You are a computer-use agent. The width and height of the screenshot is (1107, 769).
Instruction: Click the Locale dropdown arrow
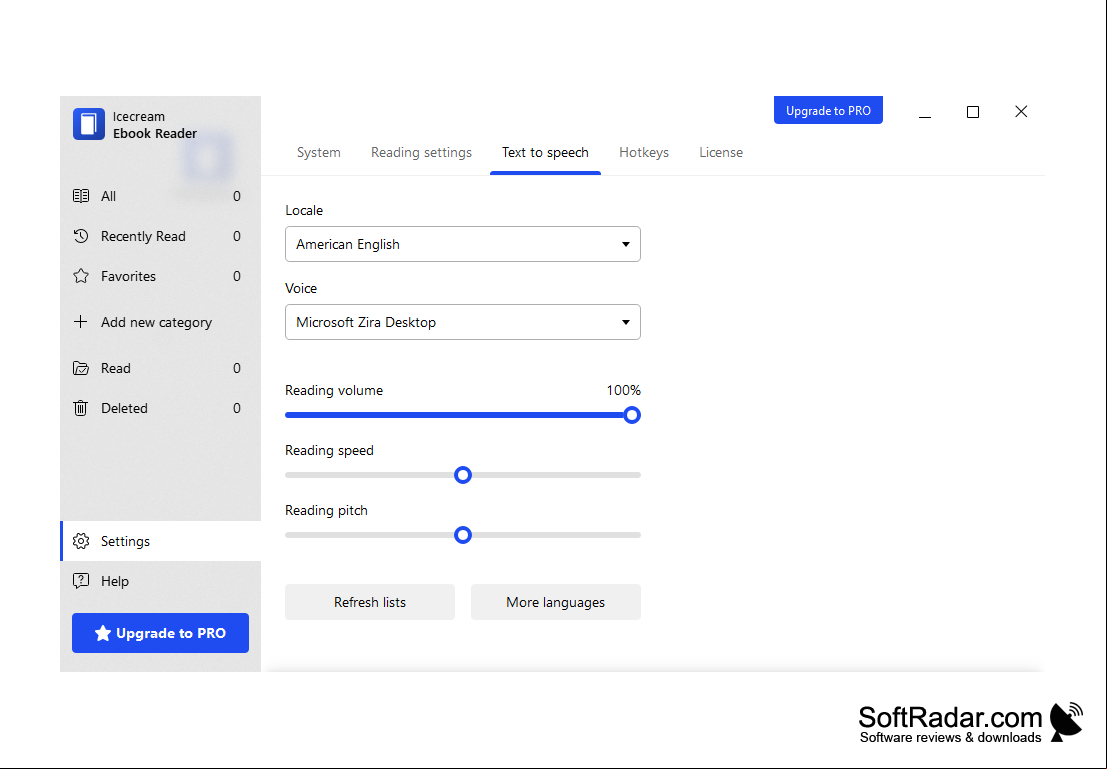tap(626, 244)
